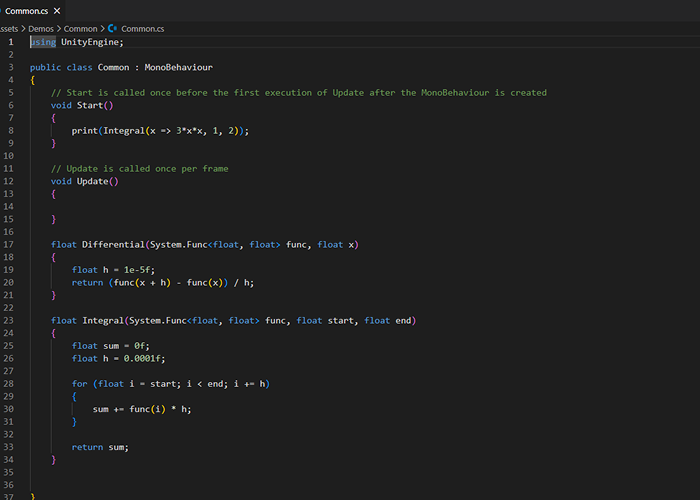Click the C# file icon in breadcrumbs
700x500 pixels.
(112, 29)
